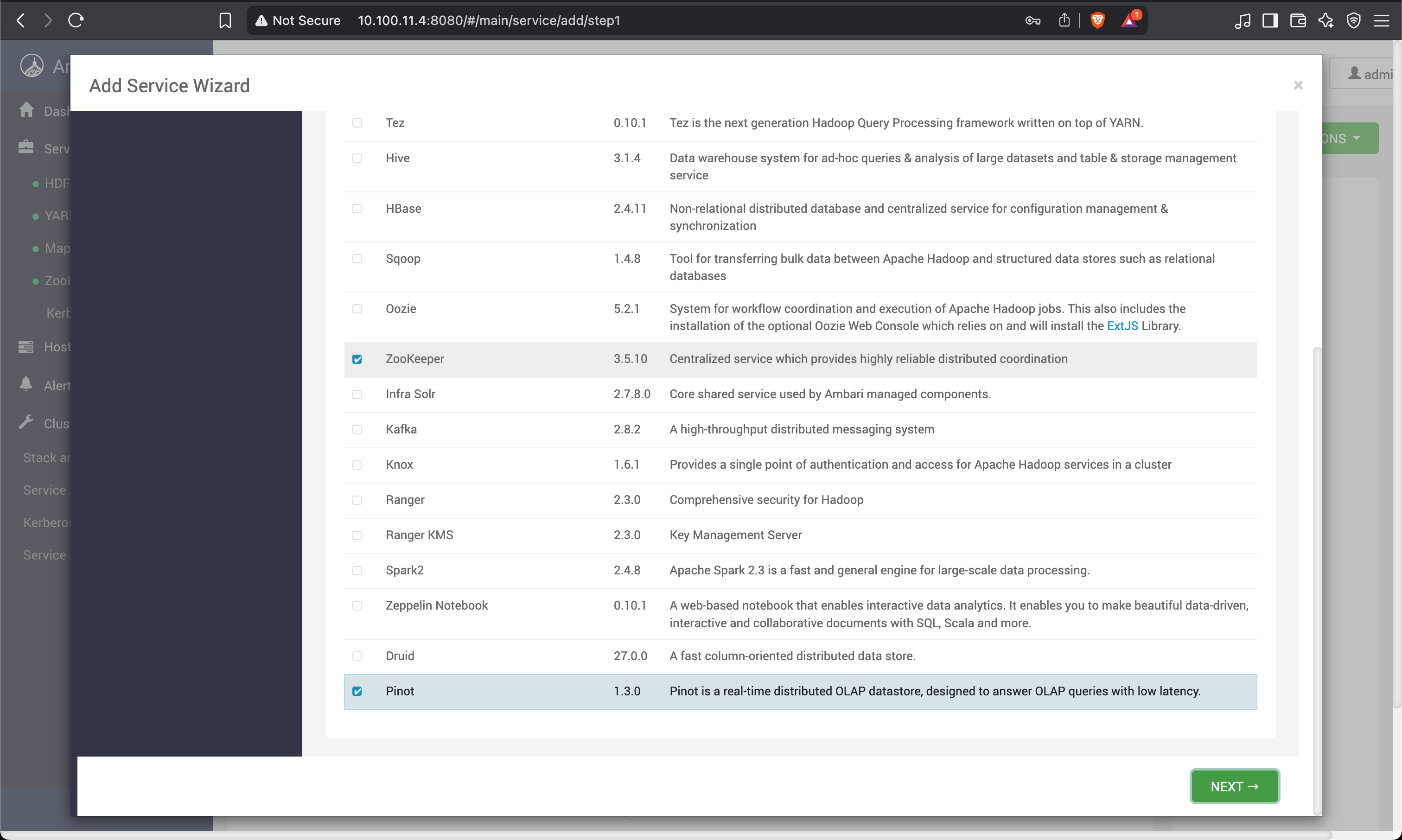Click the browser forward arrow
This screenshot has width=1402, height=840.
[x=48, y=20]
